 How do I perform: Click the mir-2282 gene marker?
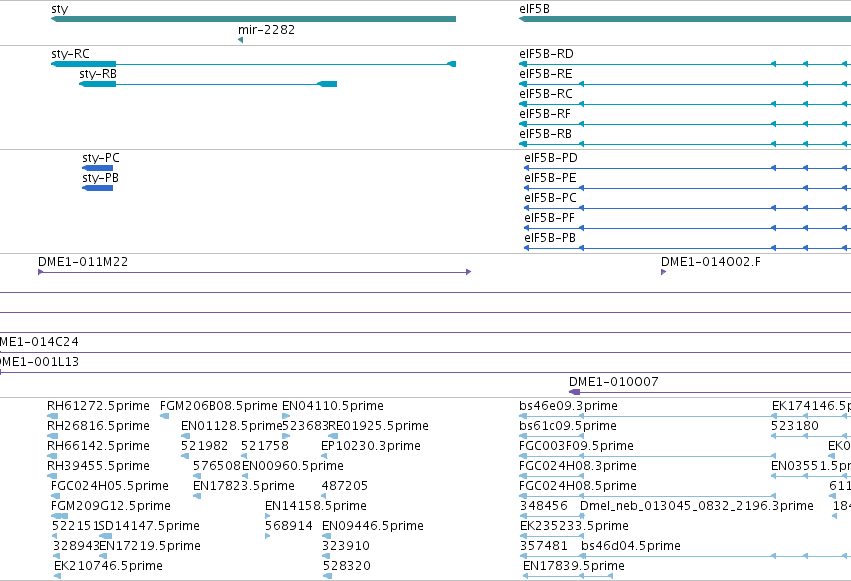coord(240,40)
